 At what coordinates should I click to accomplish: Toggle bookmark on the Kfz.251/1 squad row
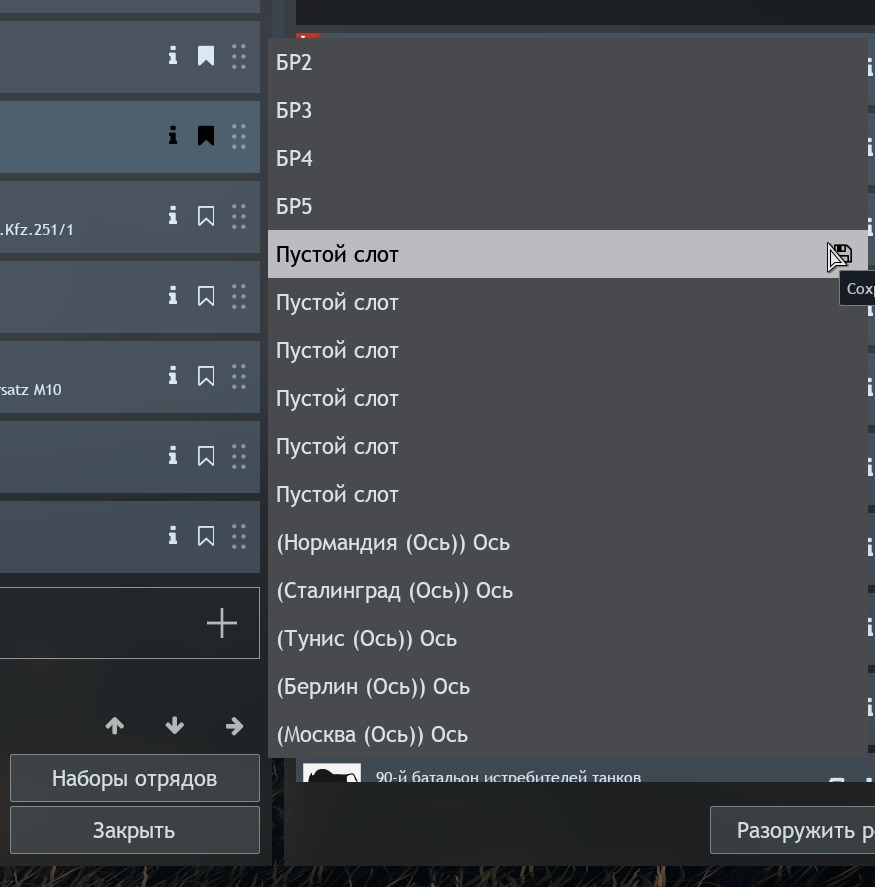point(206,216)
